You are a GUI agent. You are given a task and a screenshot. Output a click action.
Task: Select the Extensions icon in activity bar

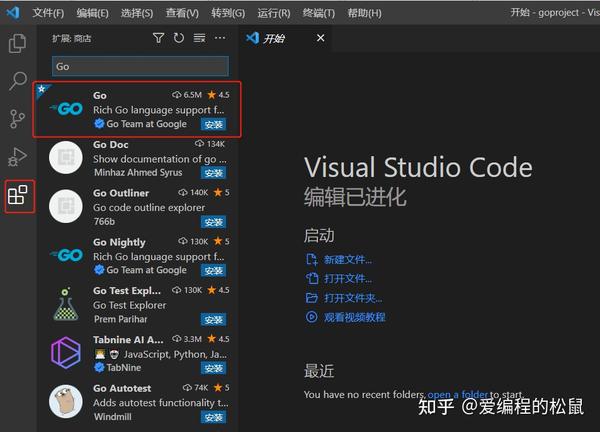pos(18,195)
